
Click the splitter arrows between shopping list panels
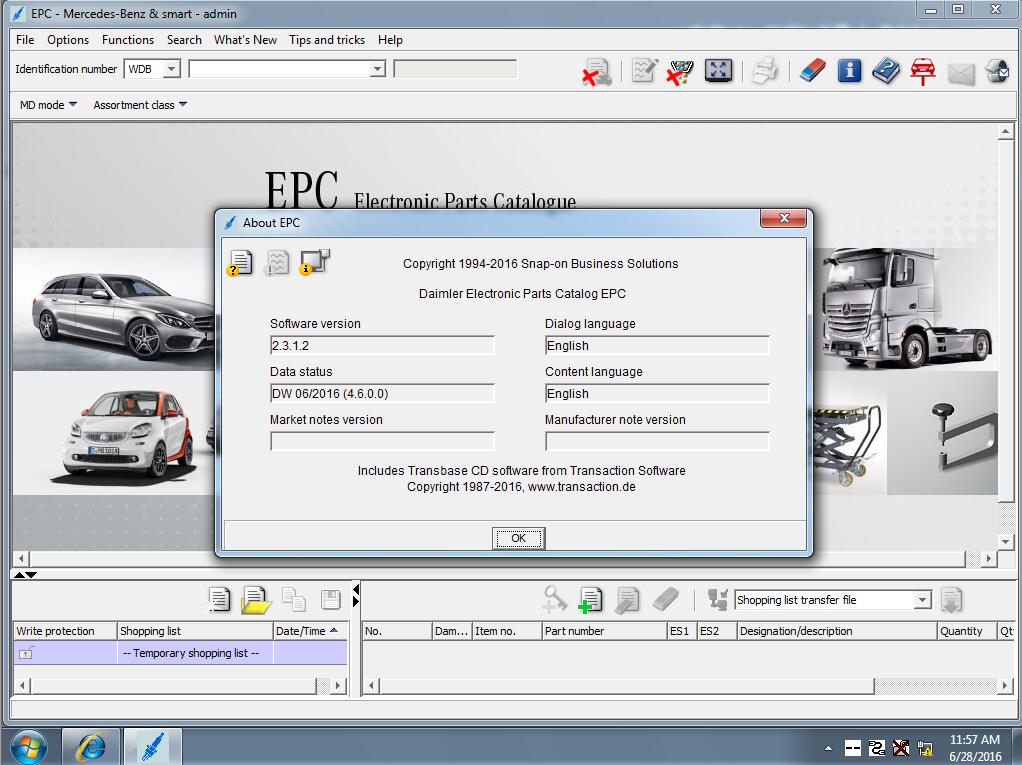[x=355, y=595]
